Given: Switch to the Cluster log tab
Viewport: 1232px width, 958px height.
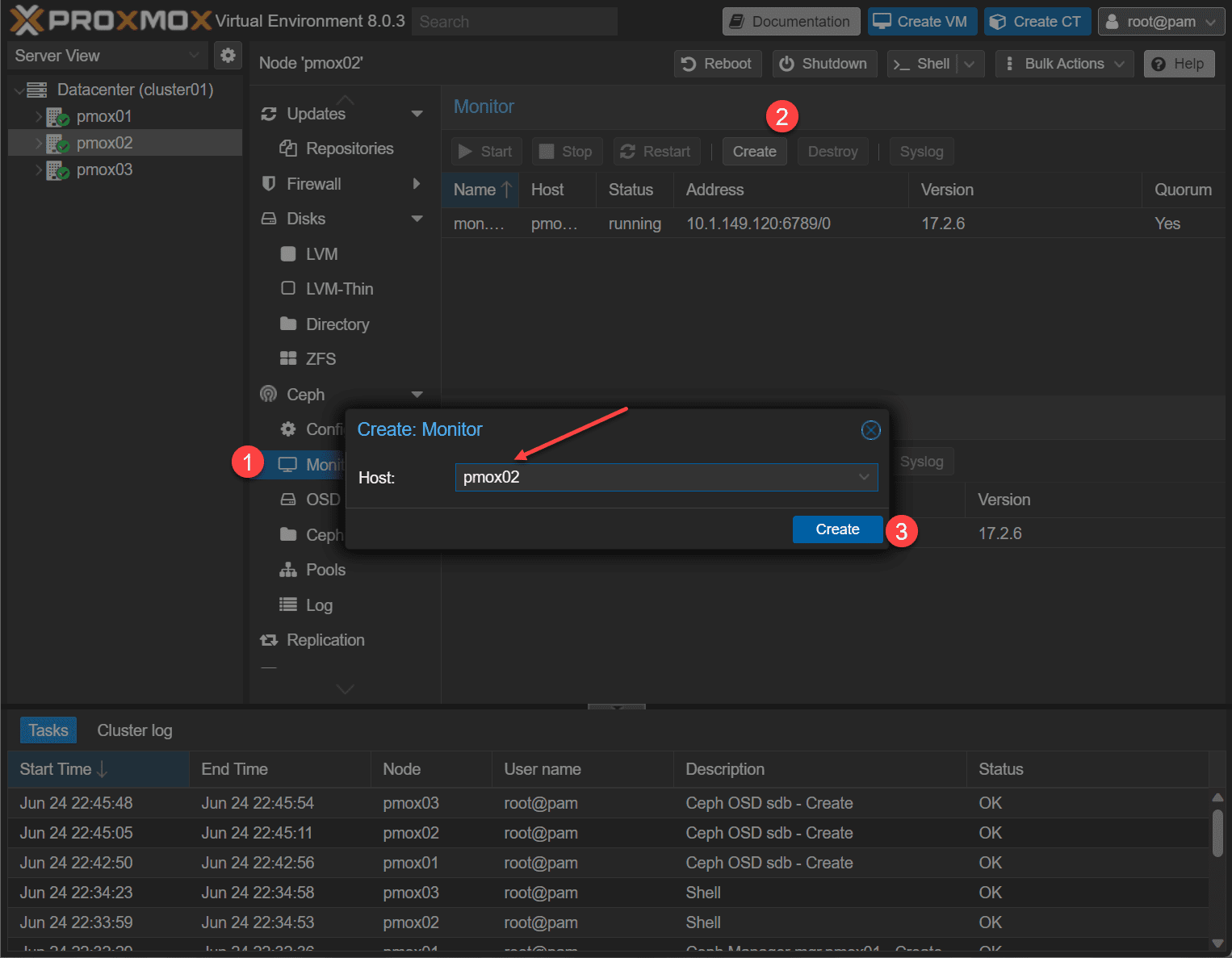Looking at the screenshot, I should 135,730.
